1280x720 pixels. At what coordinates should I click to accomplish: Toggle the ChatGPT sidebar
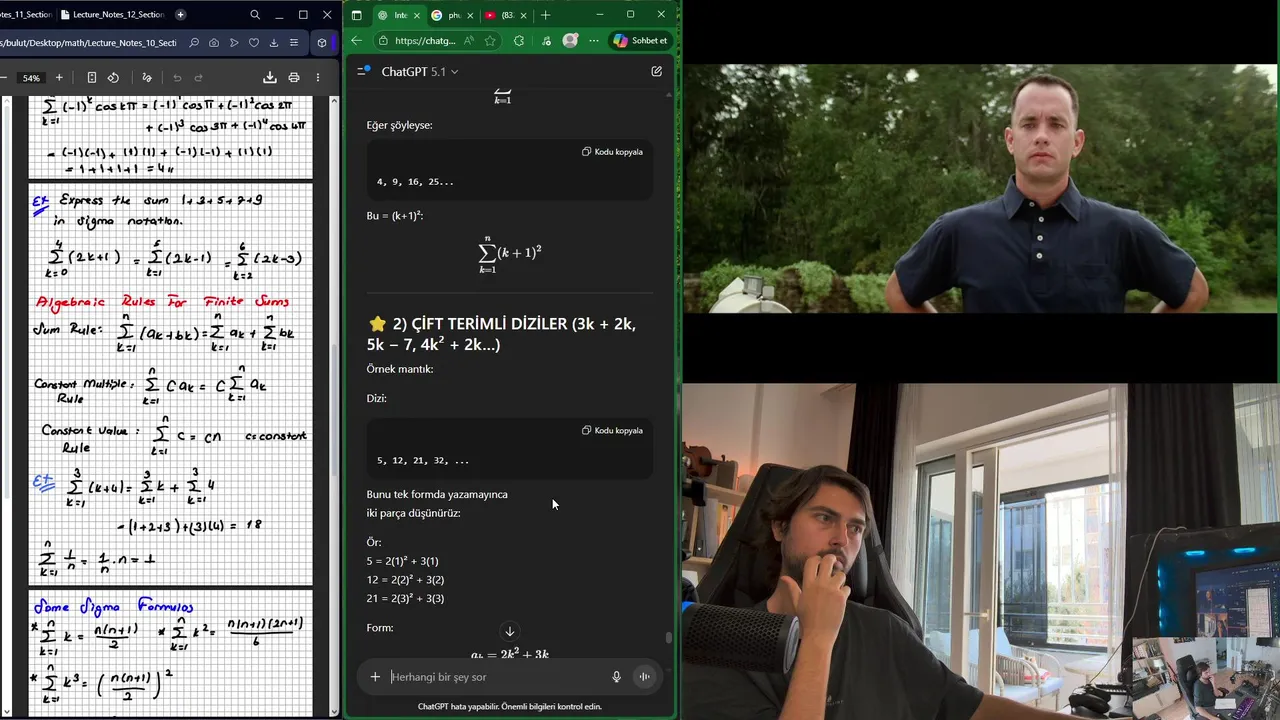(x=364, y=71)
